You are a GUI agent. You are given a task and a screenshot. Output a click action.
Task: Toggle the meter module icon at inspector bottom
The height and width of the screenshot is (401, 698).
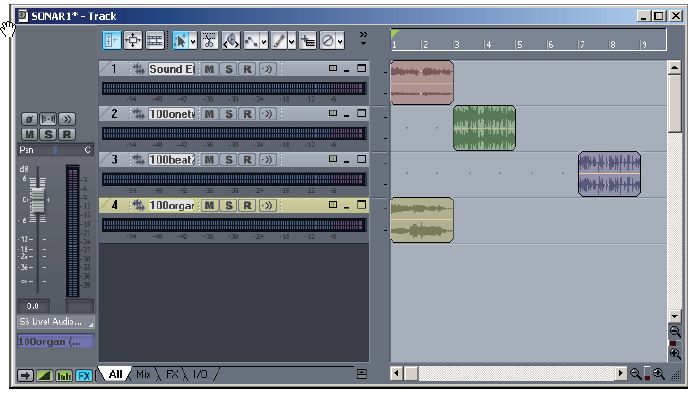tap(64, 376)
